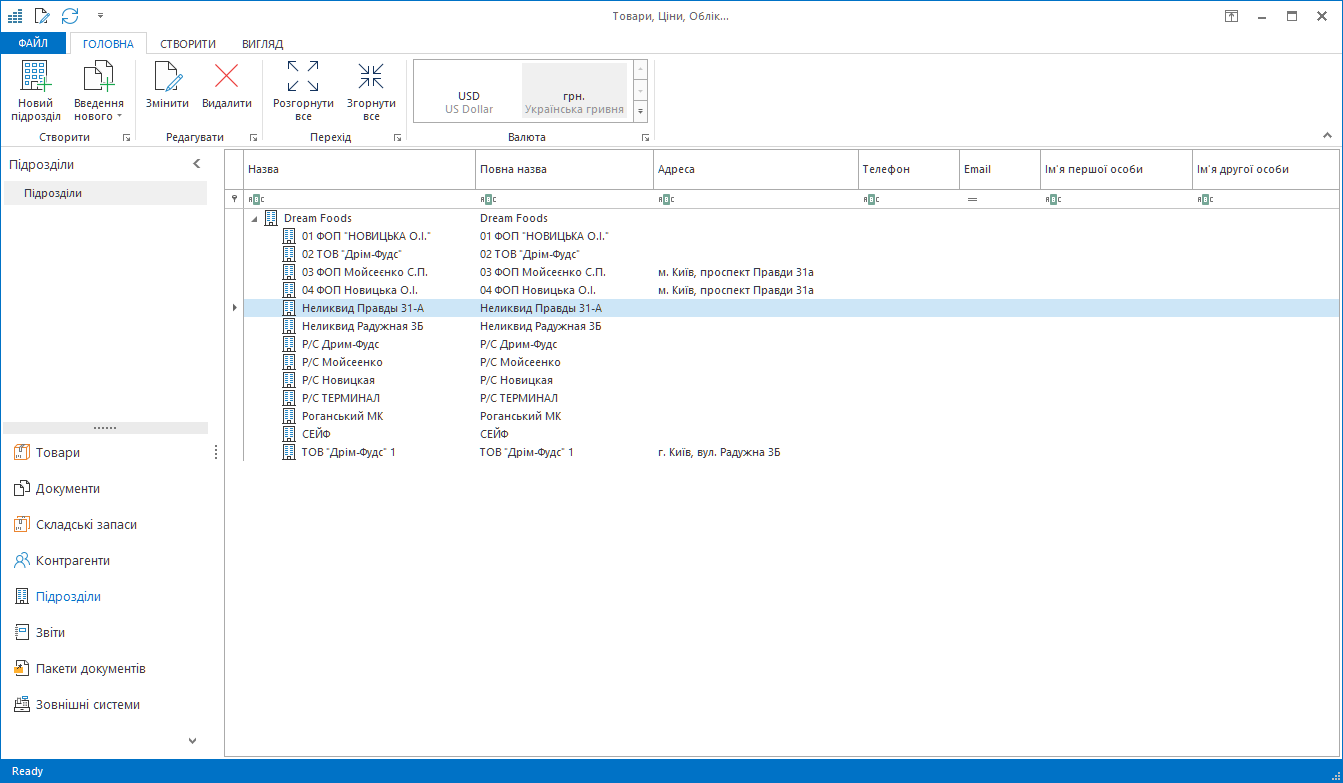The image size is (1343, 783).
Task: Collapse the Підрозділи navigation pane
Action: point(197,164)
